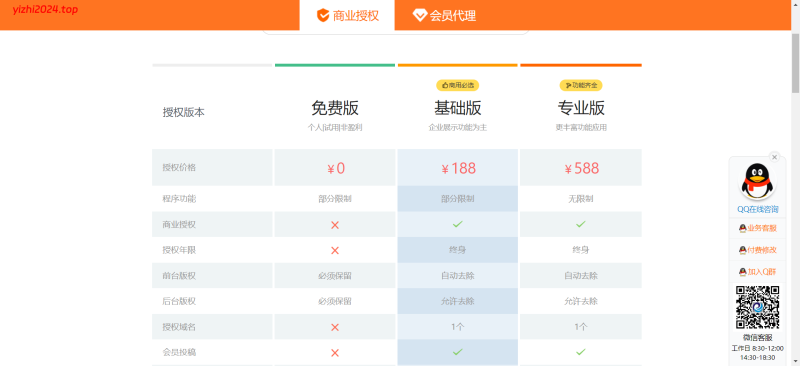Click the 功能齐全 badge above 专业版

(x=581, y=85)
